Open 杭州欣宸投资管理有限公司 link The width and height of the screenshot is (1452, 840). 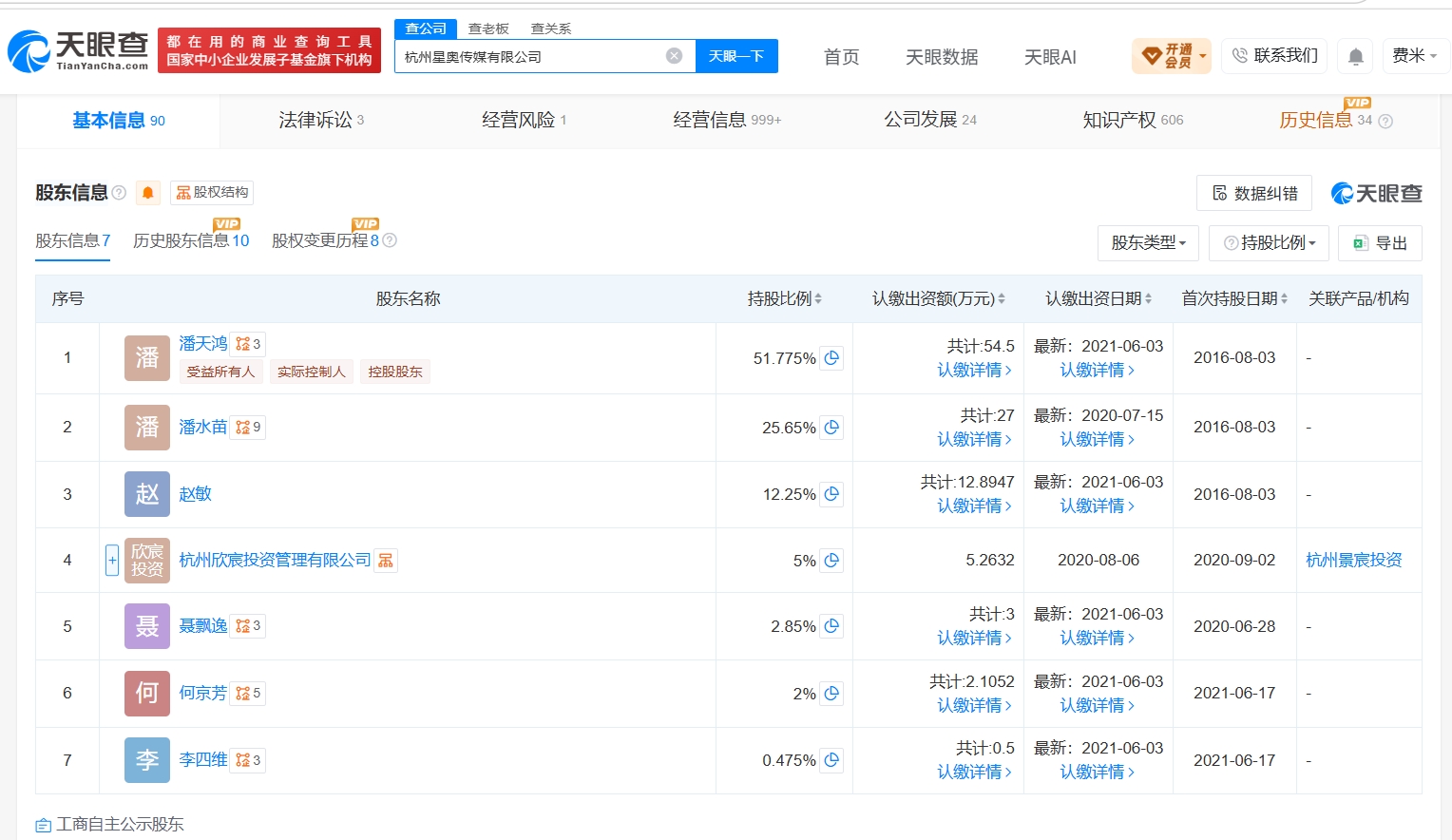point(275,561)
